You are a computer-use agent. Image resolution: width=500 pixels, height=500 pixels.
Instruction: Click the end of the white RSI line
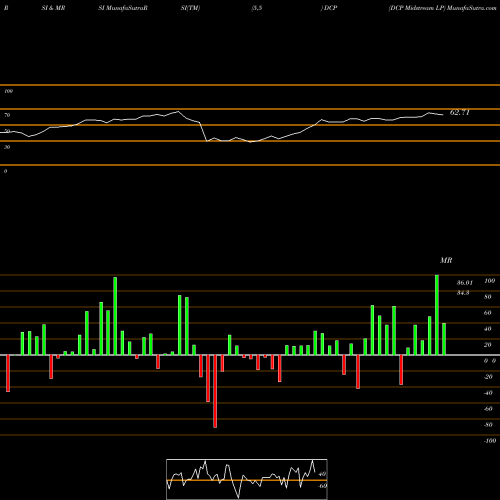pyautogui.click(x=443, y=115)
